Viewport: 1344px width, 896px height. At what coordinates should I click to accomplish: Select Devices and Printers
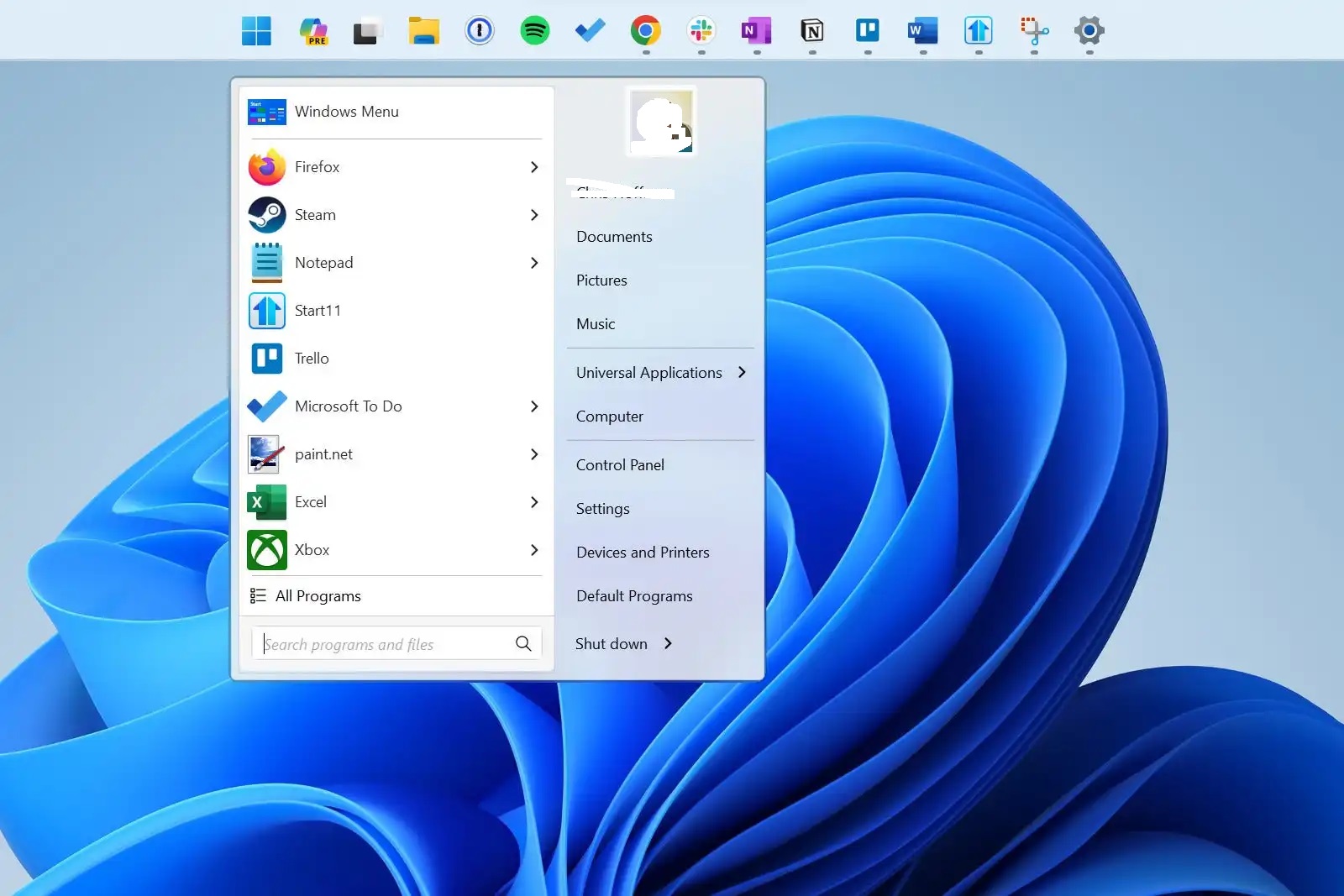click(x=643, y=553)
